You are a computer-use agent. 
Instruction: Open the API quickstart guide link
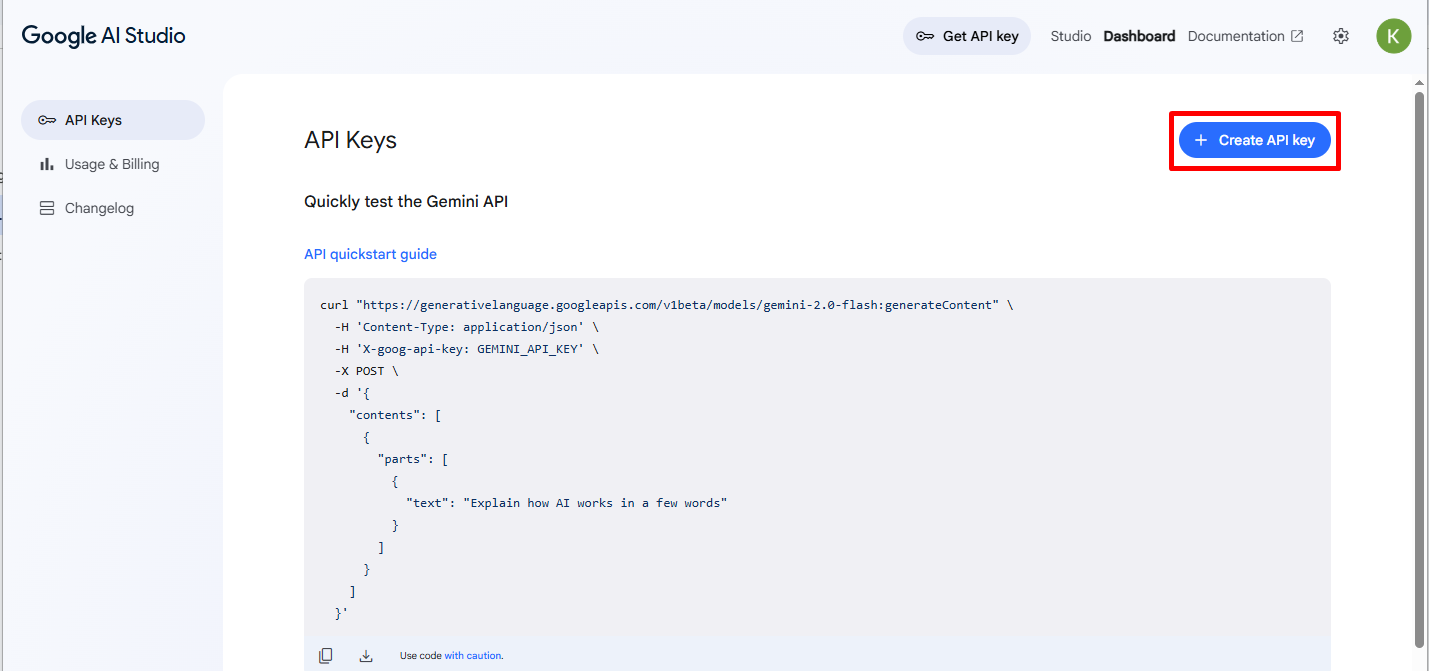370,254
